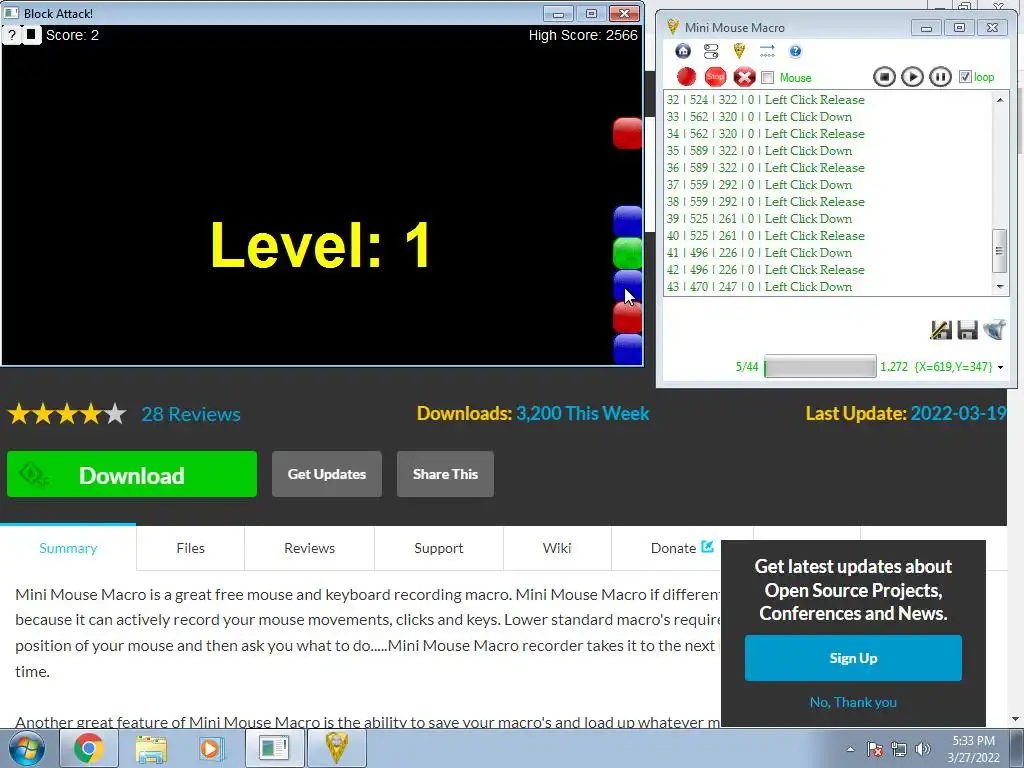Play the macro with the play button
Viewport: 1024px width, 768px height.
pyautogui.click(x=912, y=77)
